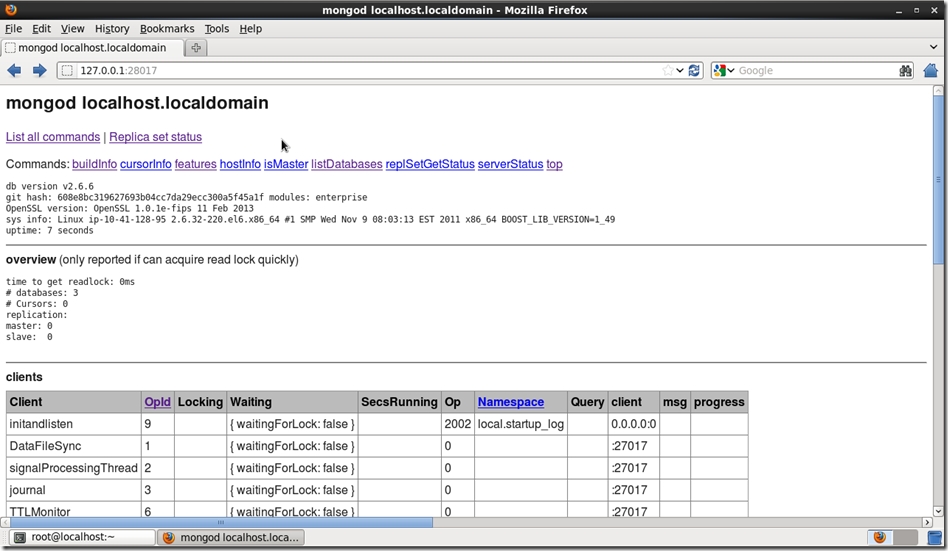Open the features command link

195,164
